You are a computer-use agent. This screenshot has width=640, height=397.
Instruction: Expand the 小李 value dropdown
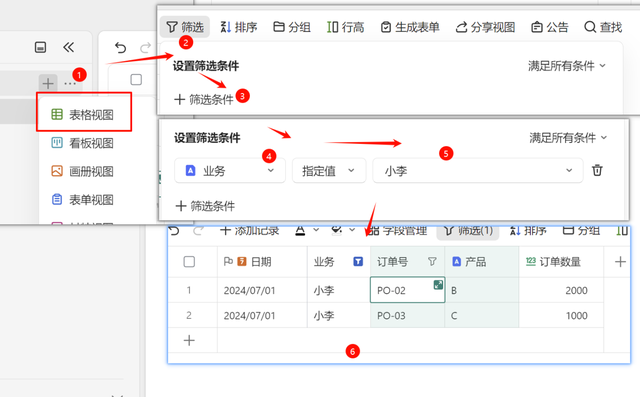point(477,171)
